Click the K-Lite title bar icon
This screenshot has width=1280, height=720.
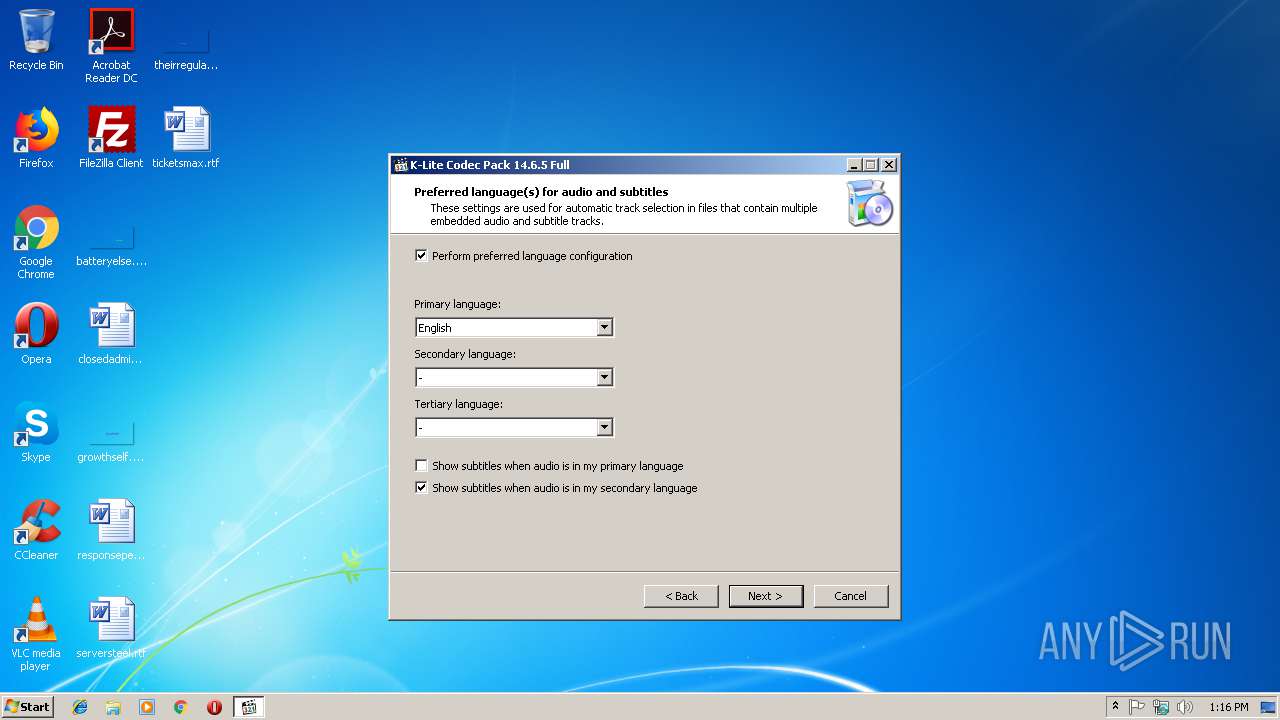401,165
